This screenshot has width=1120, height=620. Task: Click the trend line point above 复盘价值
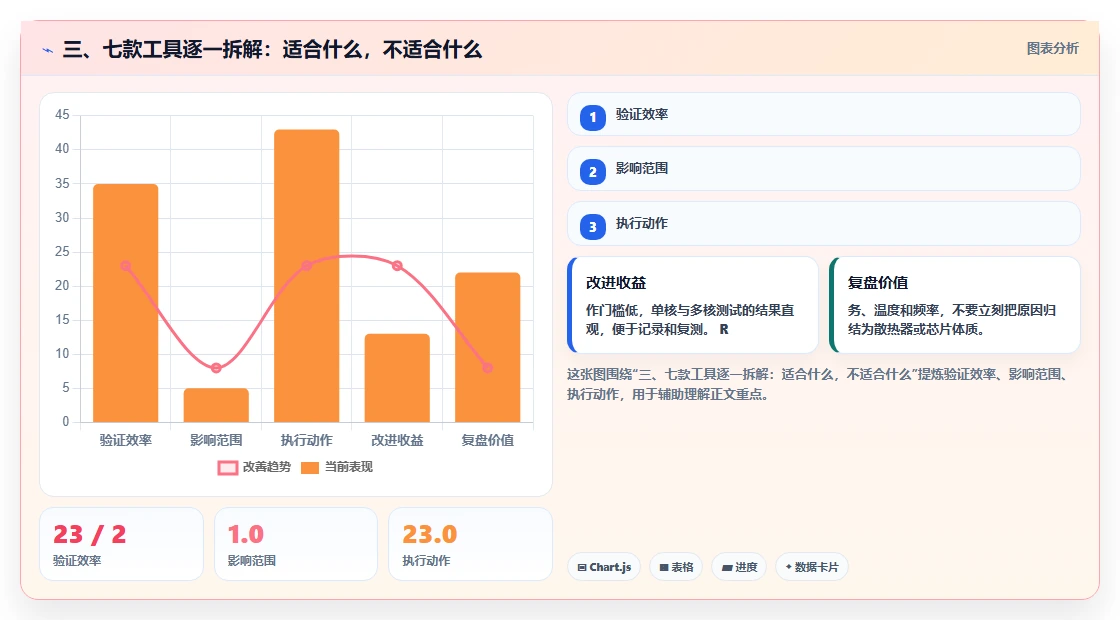click(488, 368)
